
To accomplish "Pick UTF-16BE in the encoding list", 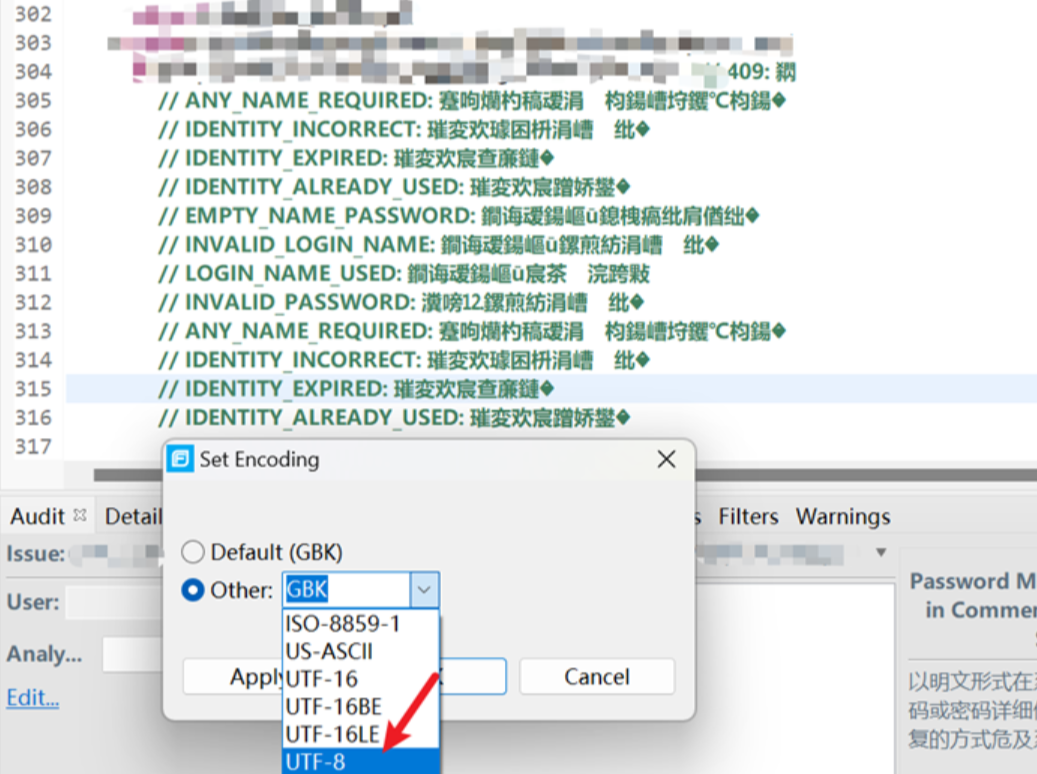I will coord(360,707).
